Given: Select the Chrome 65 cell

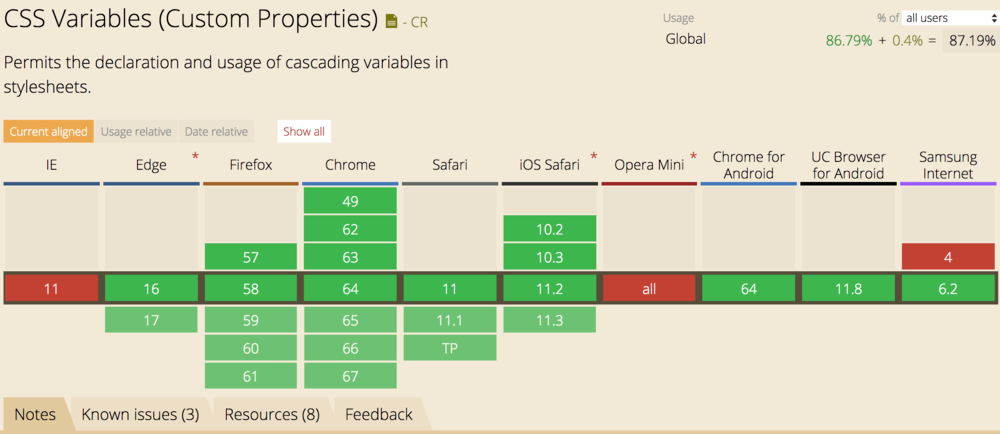Looking at the screenshot, I should pos(350,320).
